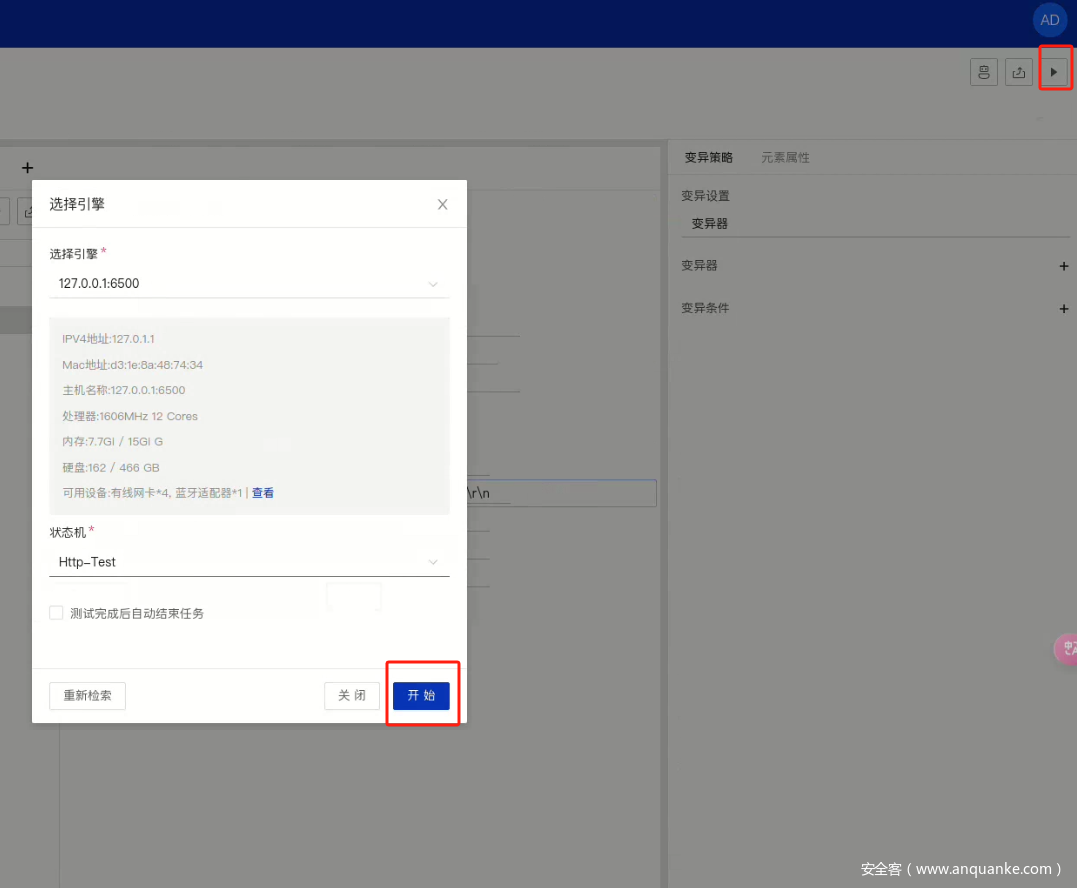The width and height of the screenshot is (1077, 888).
Task: Click the 变异器 field under 变异设置
Action: click(875, 224)
